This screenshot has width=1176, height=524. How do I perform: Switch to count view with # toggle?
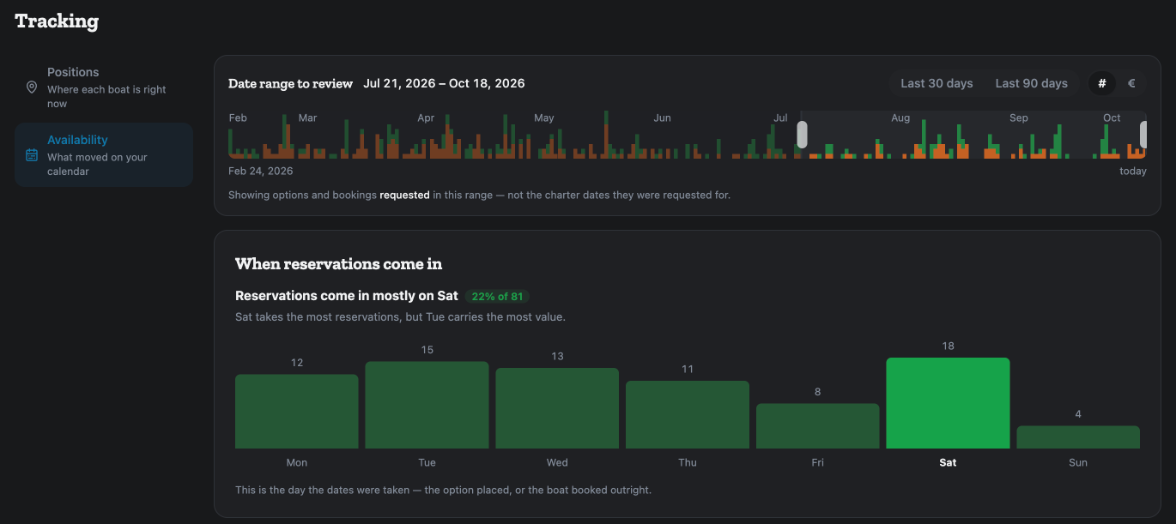tap(1102, 83)
